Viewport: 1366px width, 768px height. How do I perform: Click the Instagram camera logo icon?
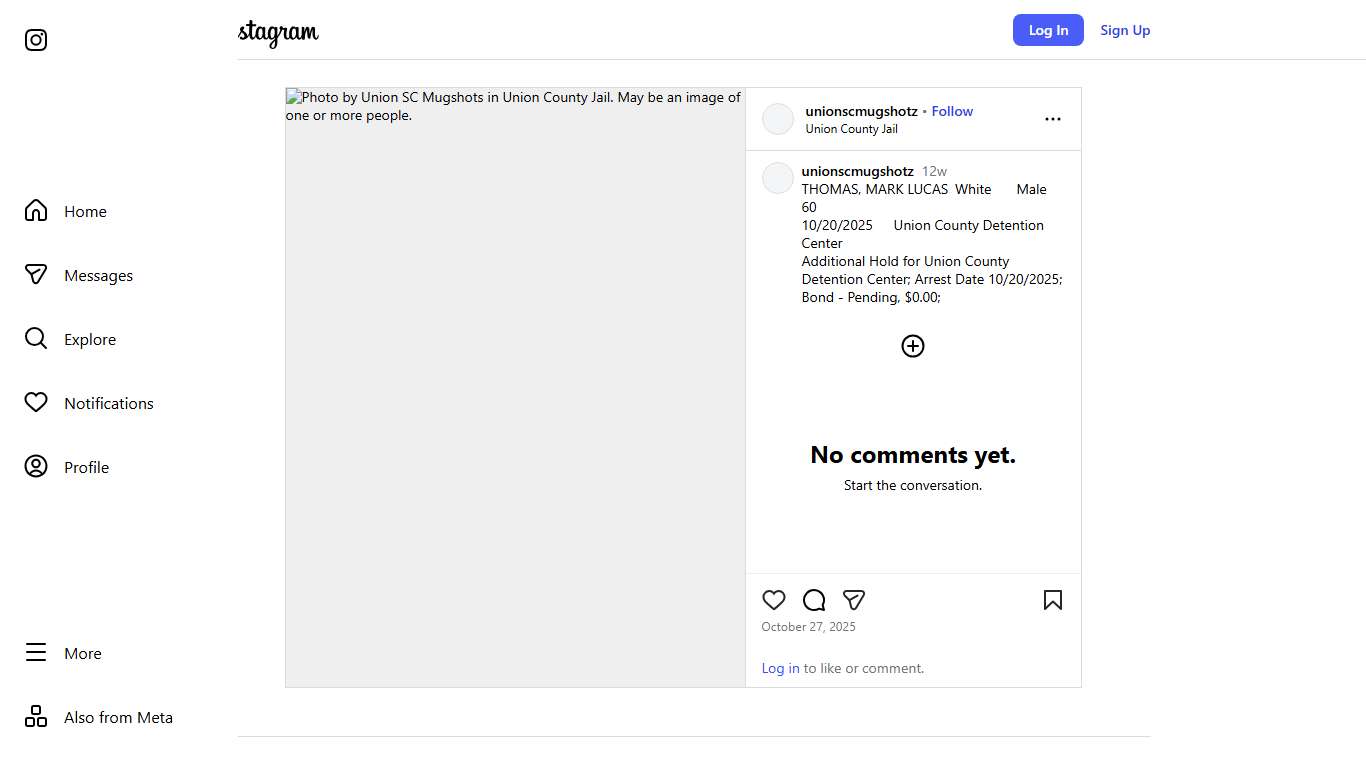click(x=36, y=40)
